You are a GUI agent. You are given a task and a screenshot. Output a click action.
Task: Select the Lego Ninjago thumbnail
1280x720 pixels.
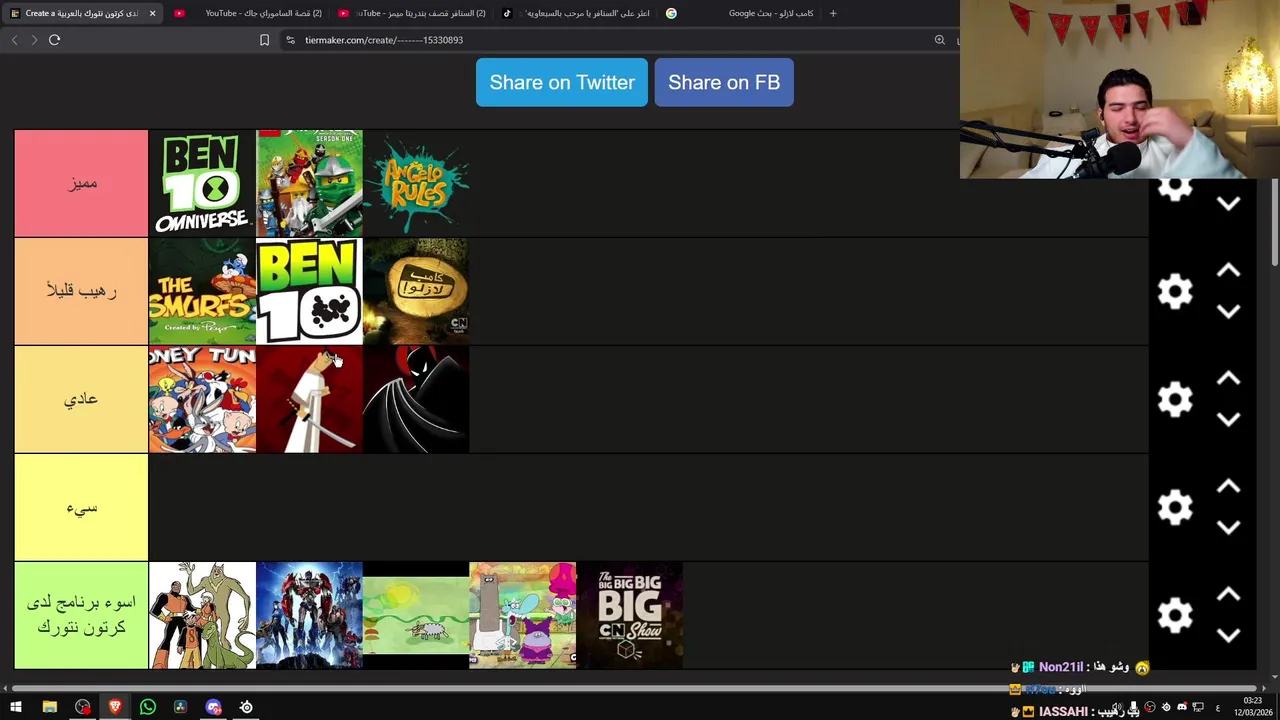[x=309, y=183]
